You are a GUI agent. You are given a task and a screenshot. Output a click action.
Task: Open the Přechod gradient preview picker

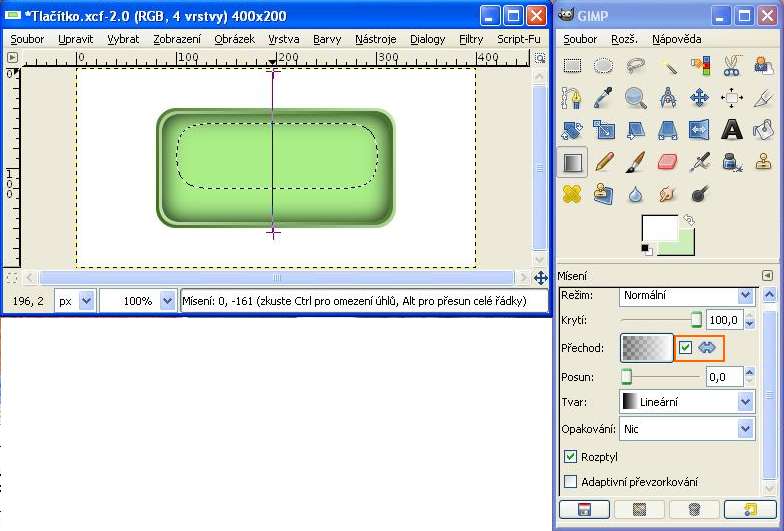646,348
